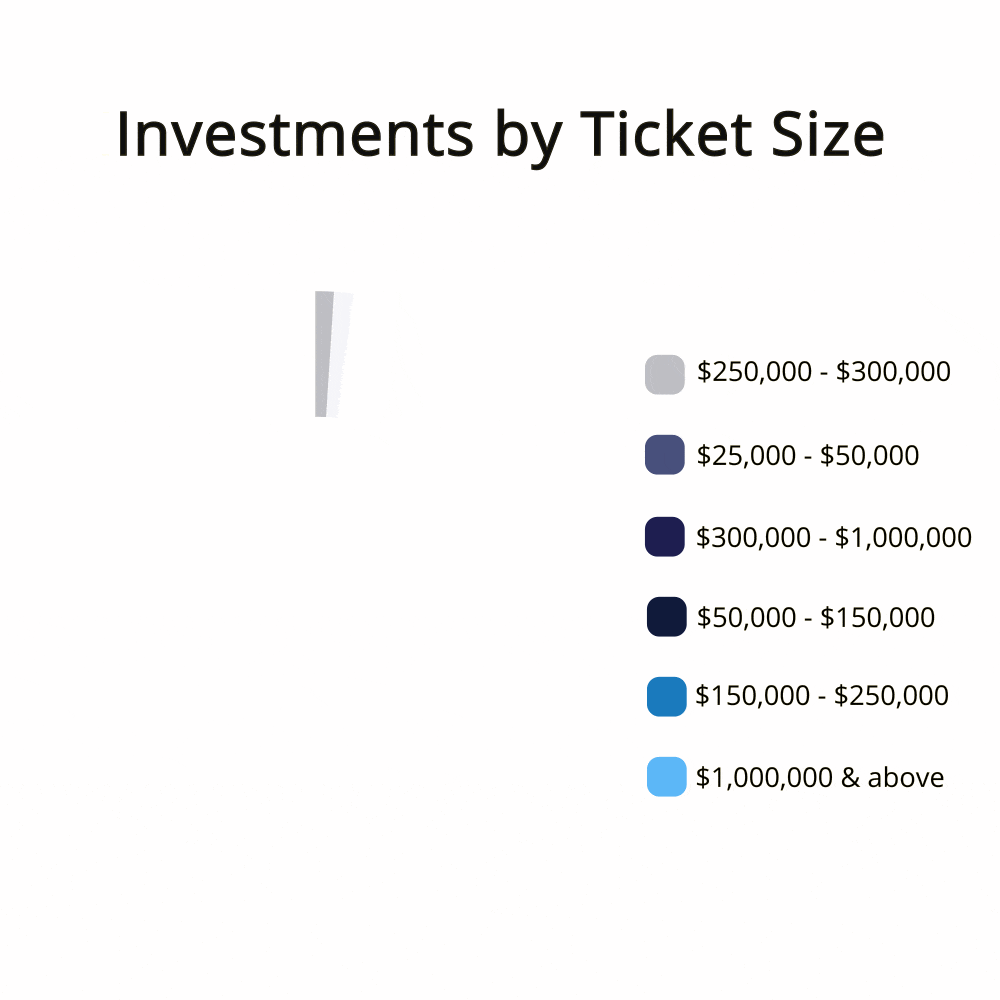Select the $150,000 - $250,000 legend label
1000x1000 pixels.
point(821,696)
